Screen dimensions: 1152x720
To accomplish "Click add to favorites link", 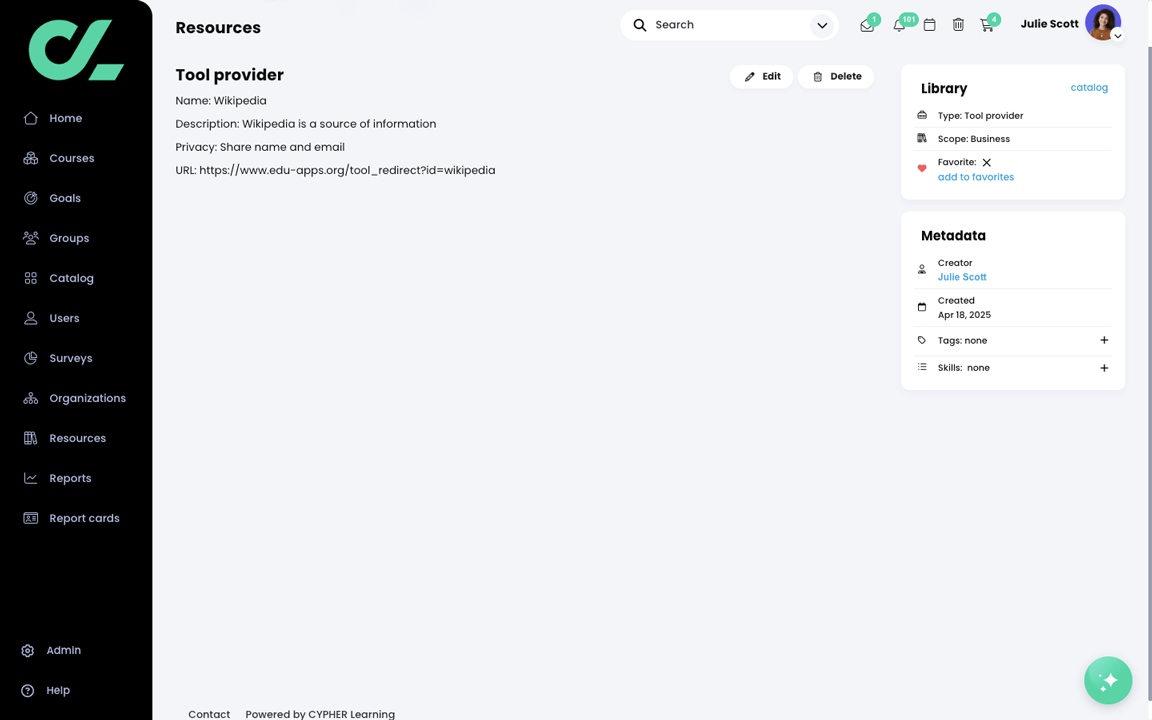I will pyautogui.click(x=976, y=177).
